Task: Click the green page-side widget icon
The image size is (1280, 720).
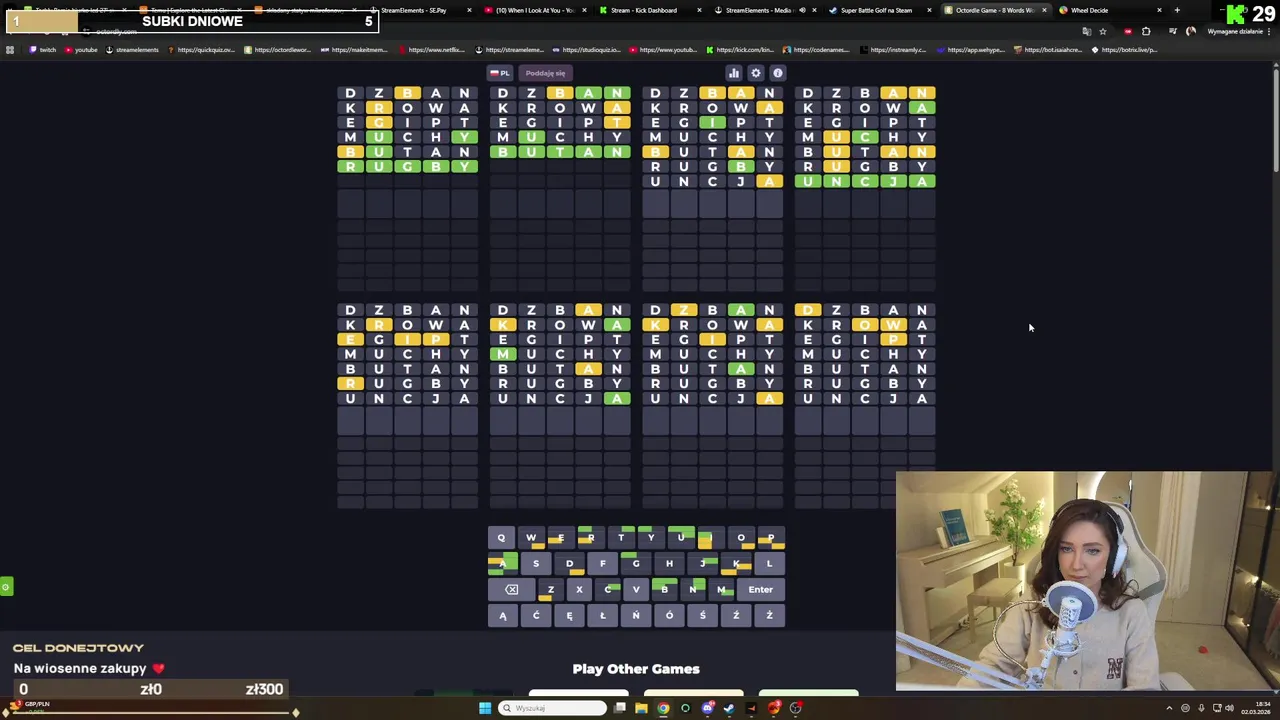Action: tap(5, 587)
